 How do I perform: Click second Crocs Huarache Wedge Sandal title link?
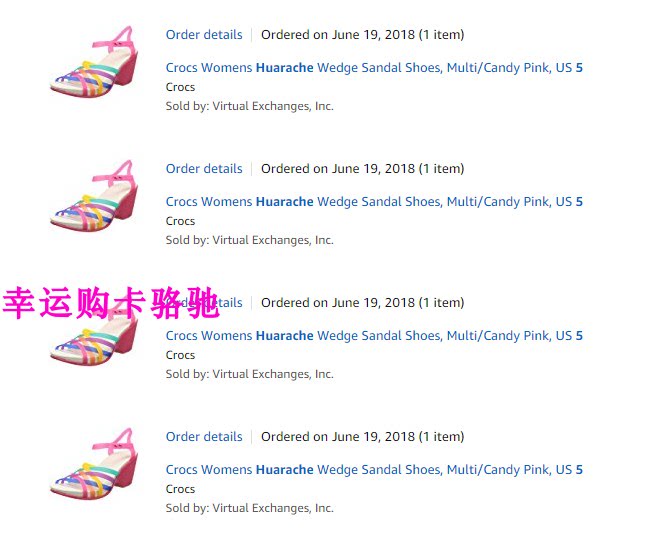(x=374, y=202)
